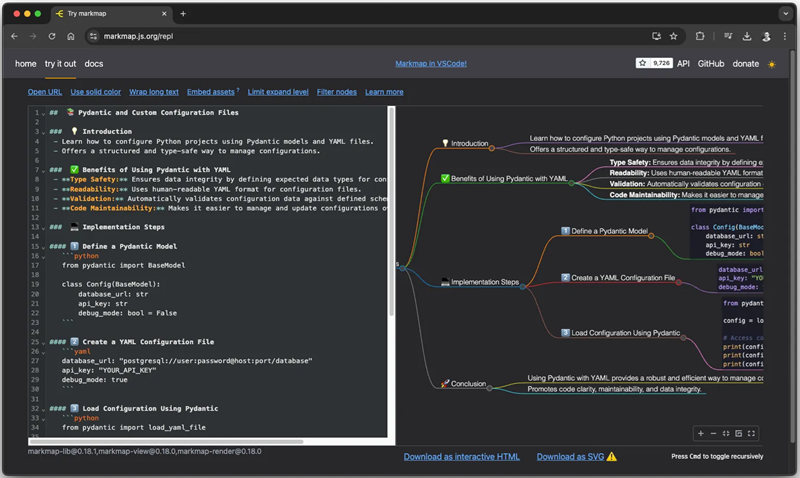The image size is (800, 478).
Task: Toggle the Implementation Steps node circle
Action: coord(523,287)
